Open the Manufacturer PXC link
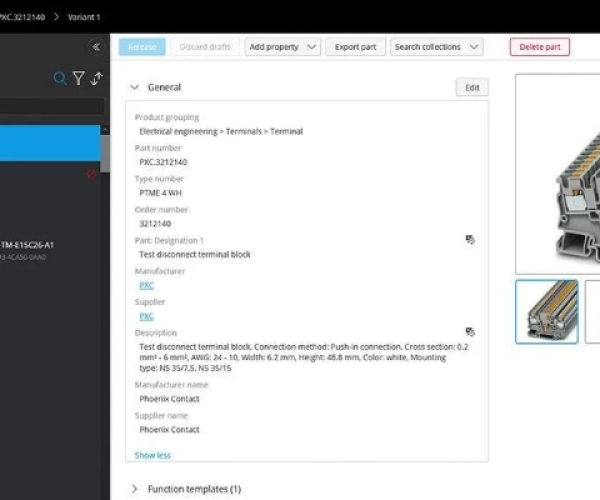The width and height of the screenshot is (600, 500). [x=146, y=285]
